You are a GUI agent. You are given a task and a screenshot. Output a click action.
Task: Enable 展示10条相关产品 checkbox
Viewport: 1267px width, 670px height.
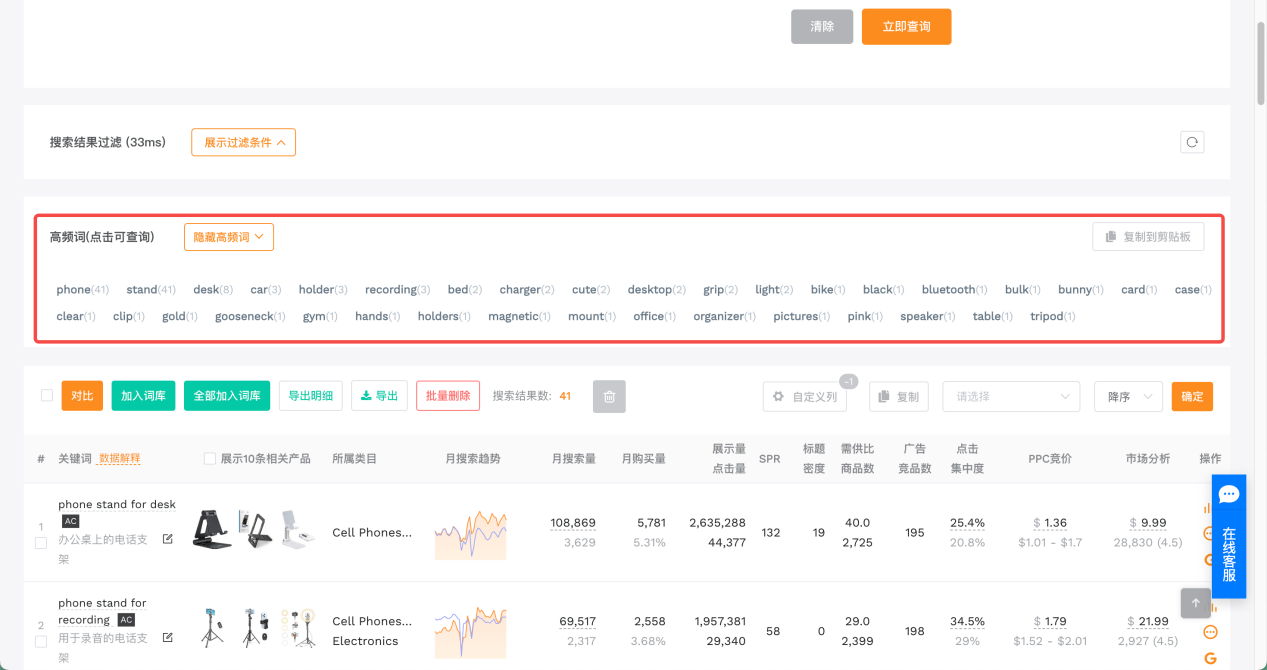209,459
